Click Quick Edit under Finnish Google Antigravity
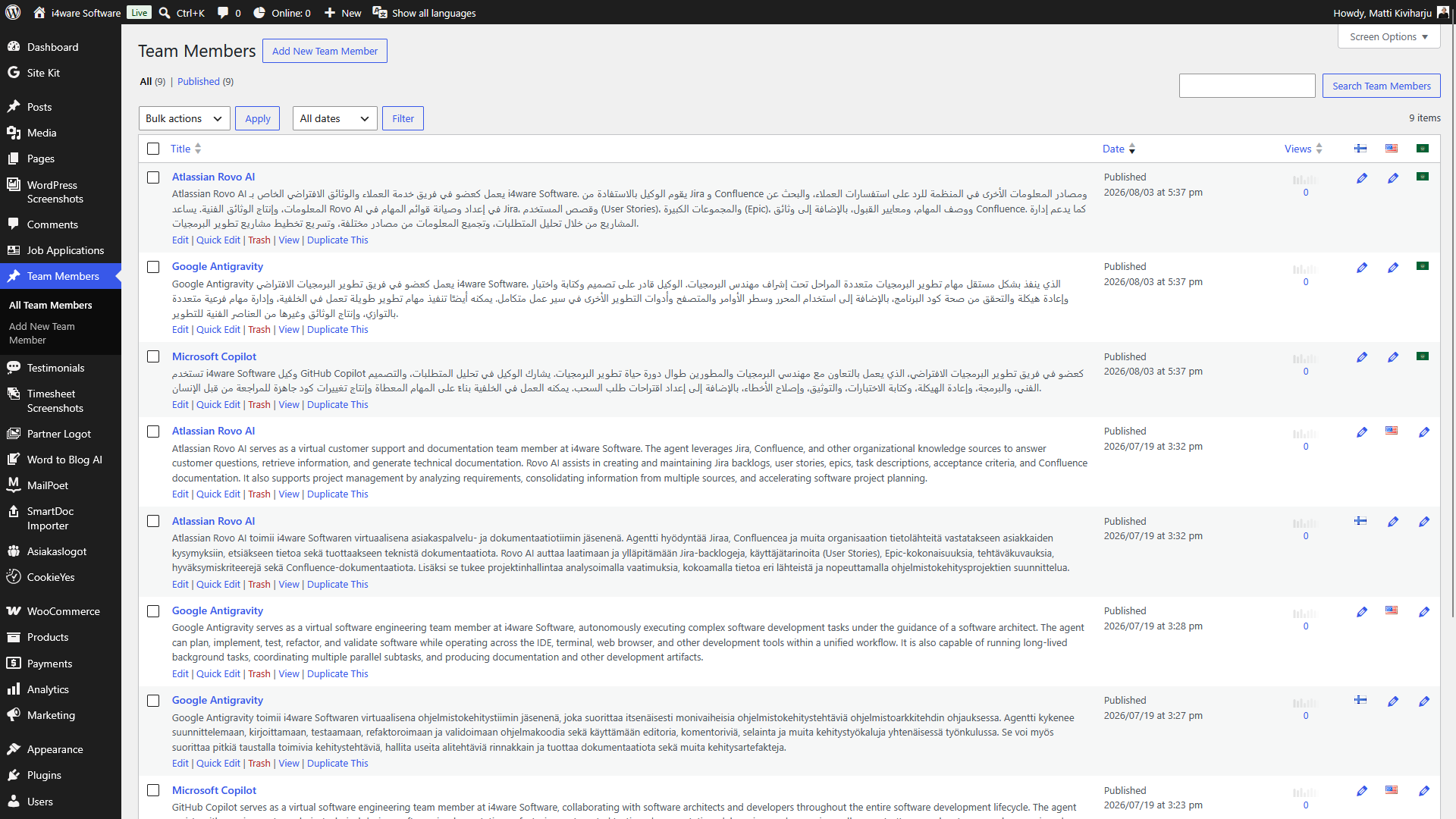The width and height of the screenshot is (1456, 819). coord(218,764)
